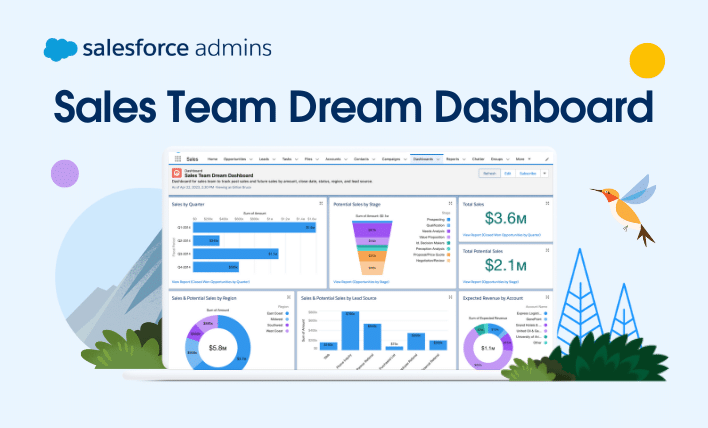The image size is (708, 428).
Task: Click the $3.6M Total Sales value
Action: [x=506, y=219]
